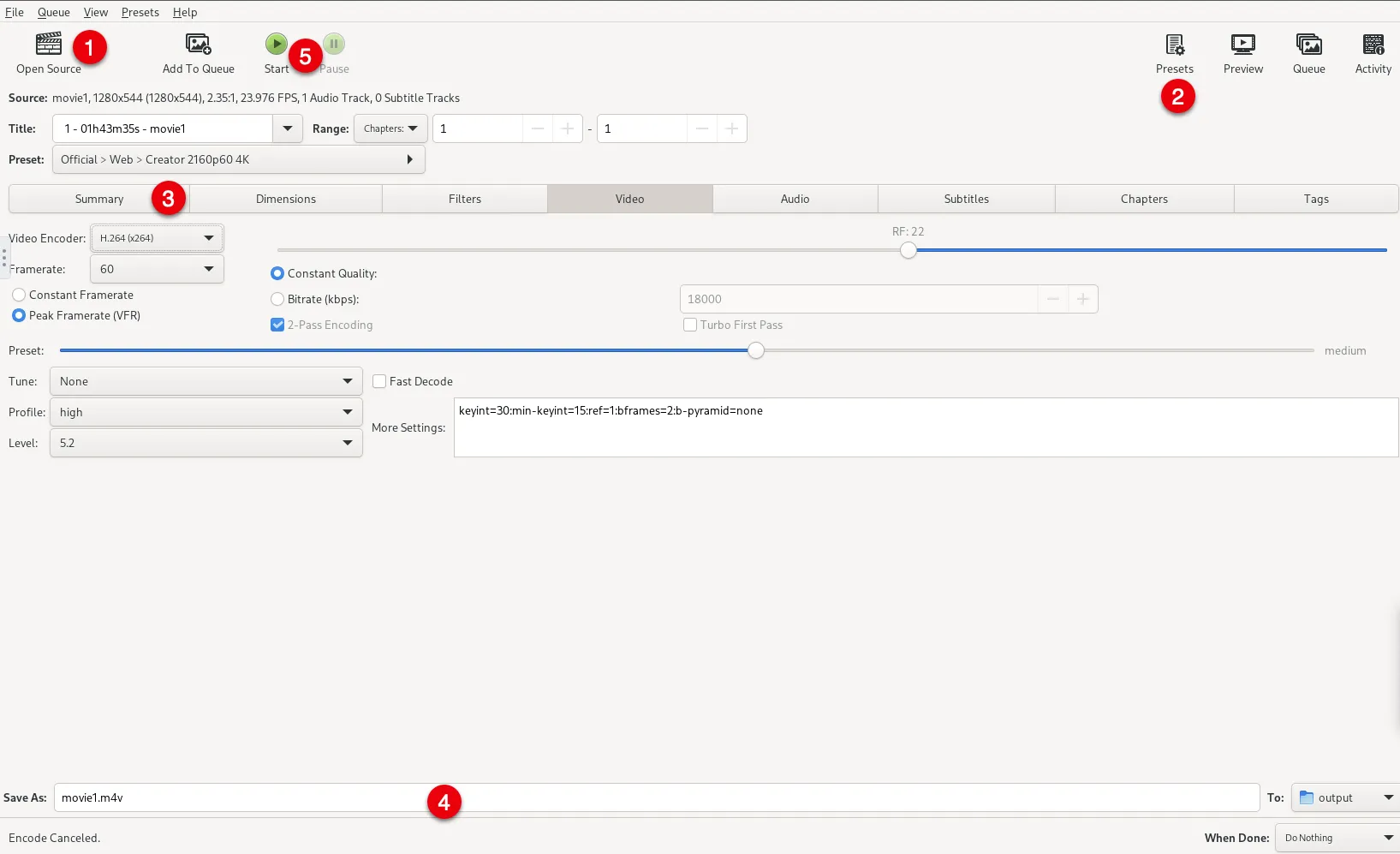This screenshot has width=1400, height=854.
Task: Open the Tune dropdown
Action: point(206,381)
